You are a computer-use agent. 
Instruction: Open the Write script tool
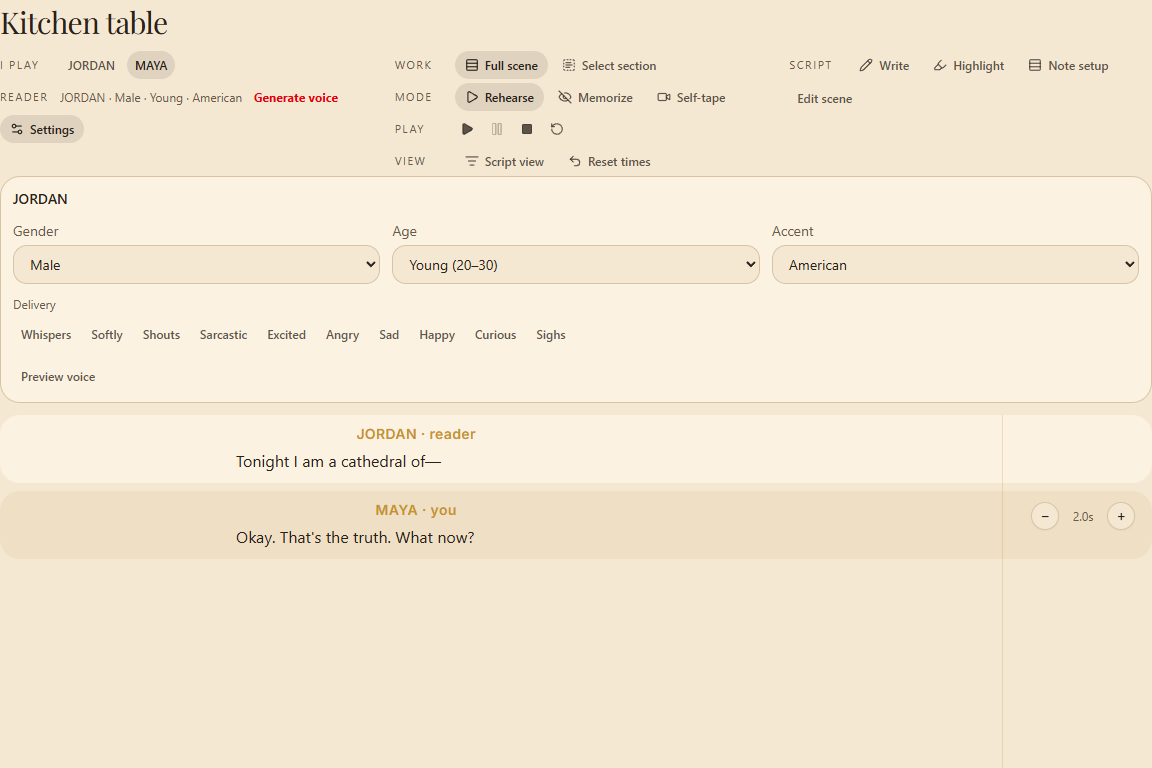tap(884, 65)
